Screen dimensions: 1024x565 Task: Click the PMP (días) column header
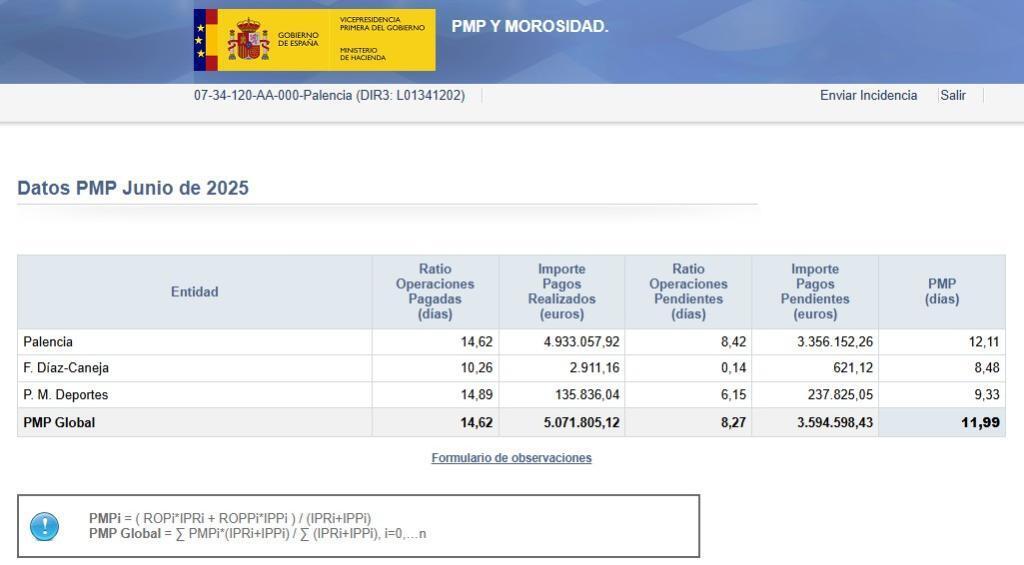[941, 292]
